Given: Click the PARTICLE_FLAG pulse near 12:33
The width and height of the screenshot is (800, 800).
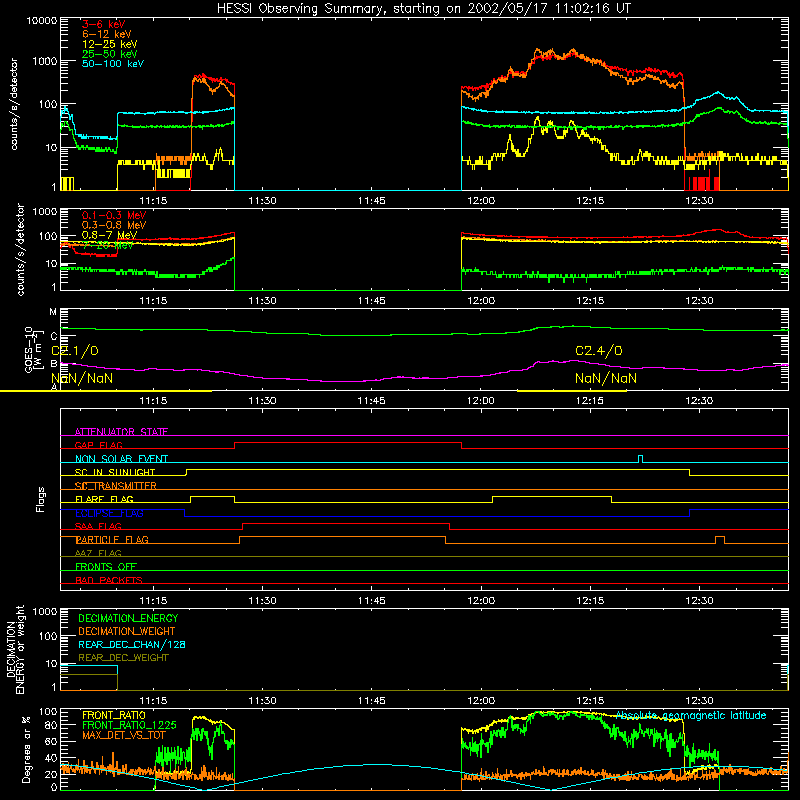Looking at the screenshot, I should (x=720, y=540).
